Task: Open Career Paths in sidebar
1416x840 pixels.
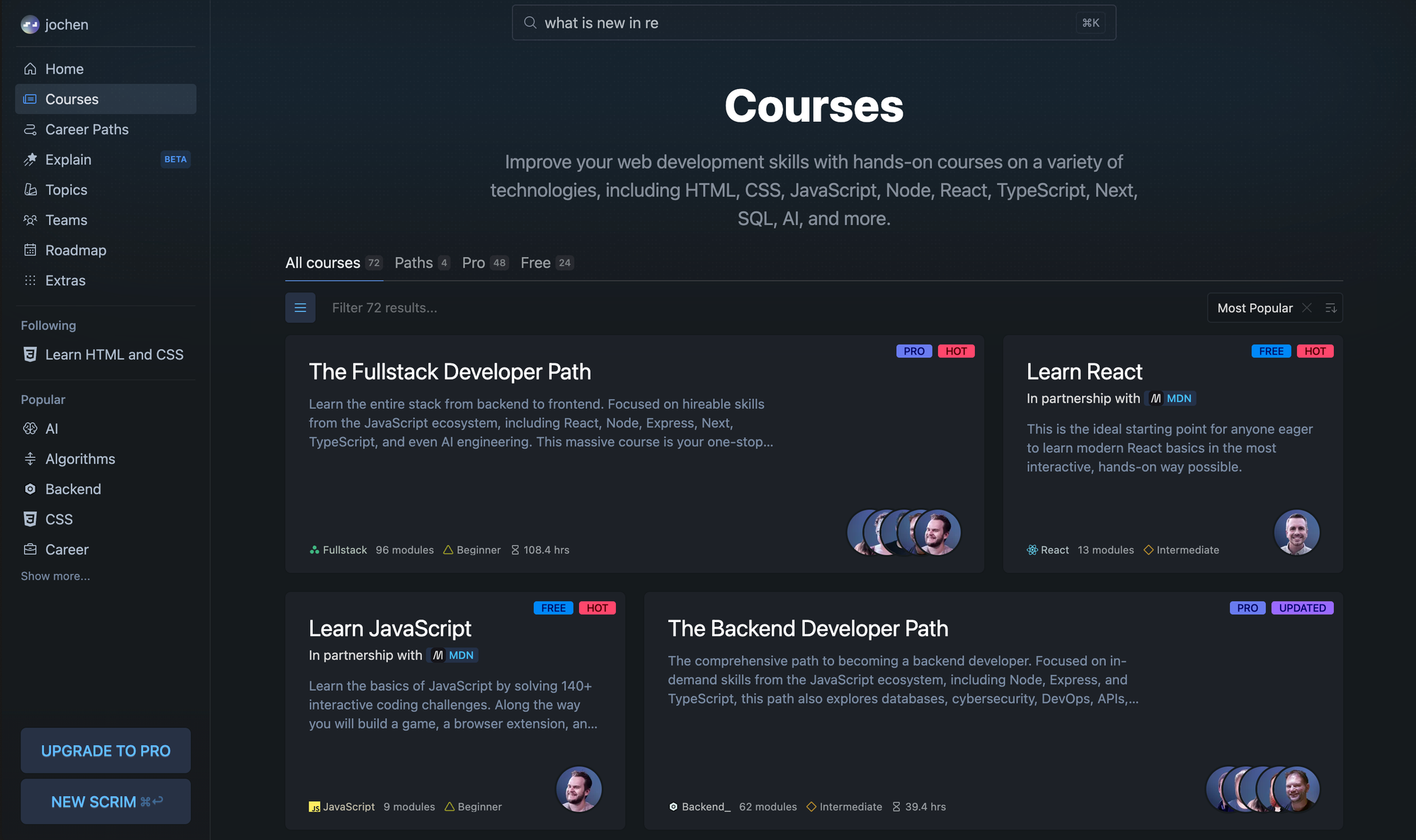Action: [x=105, y=130]
